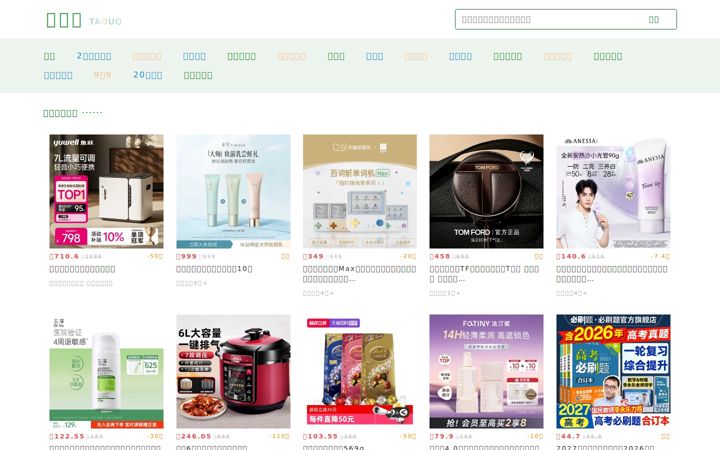
Task: Open the product title containing 'Max'
Action: click(x=360, y=274)
